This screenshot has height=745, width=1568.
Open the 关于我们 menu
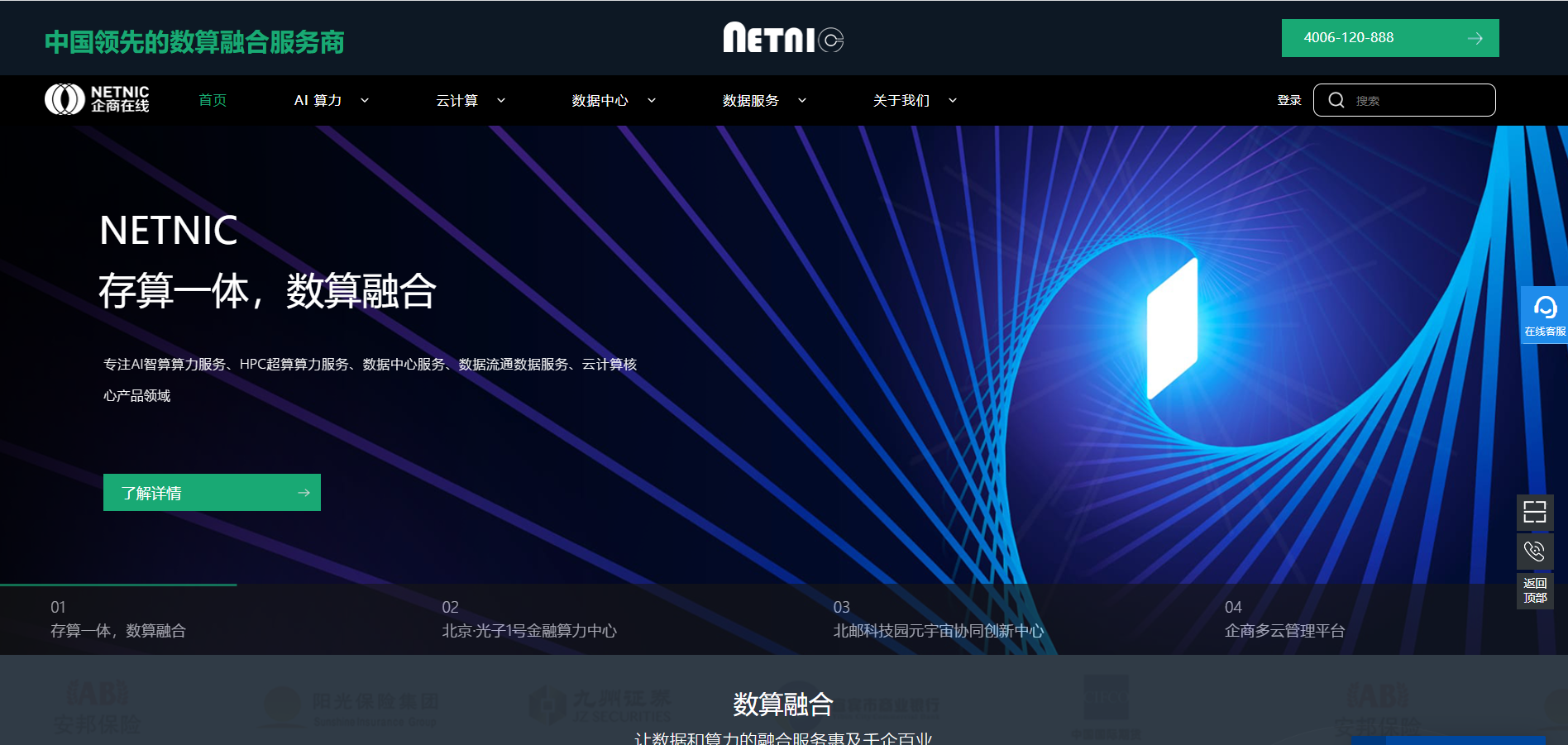tap(901, 100)
